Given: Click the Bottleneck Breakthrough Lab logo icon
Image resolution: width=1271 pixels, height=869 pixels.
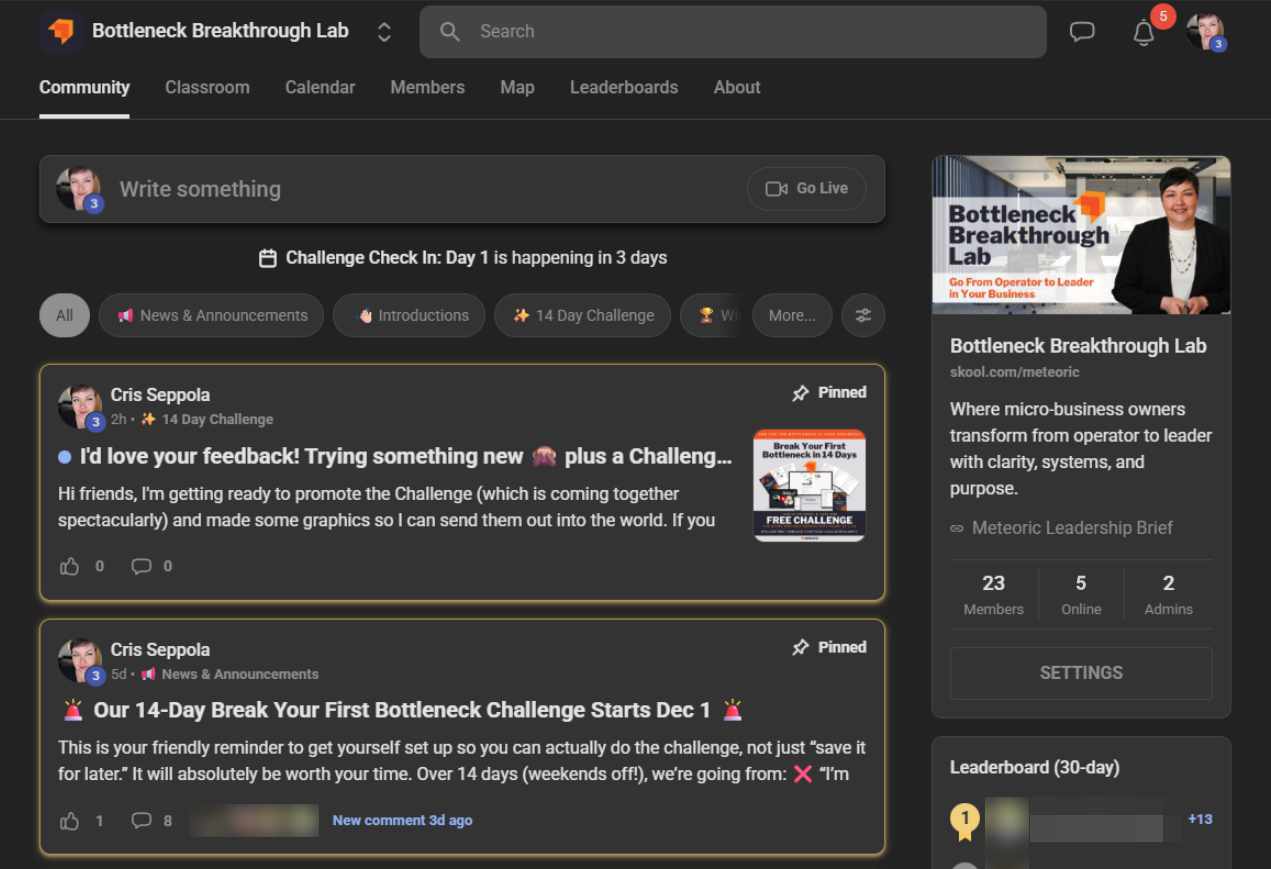Looking at the screenshot, I should click(x=61, y=31).
